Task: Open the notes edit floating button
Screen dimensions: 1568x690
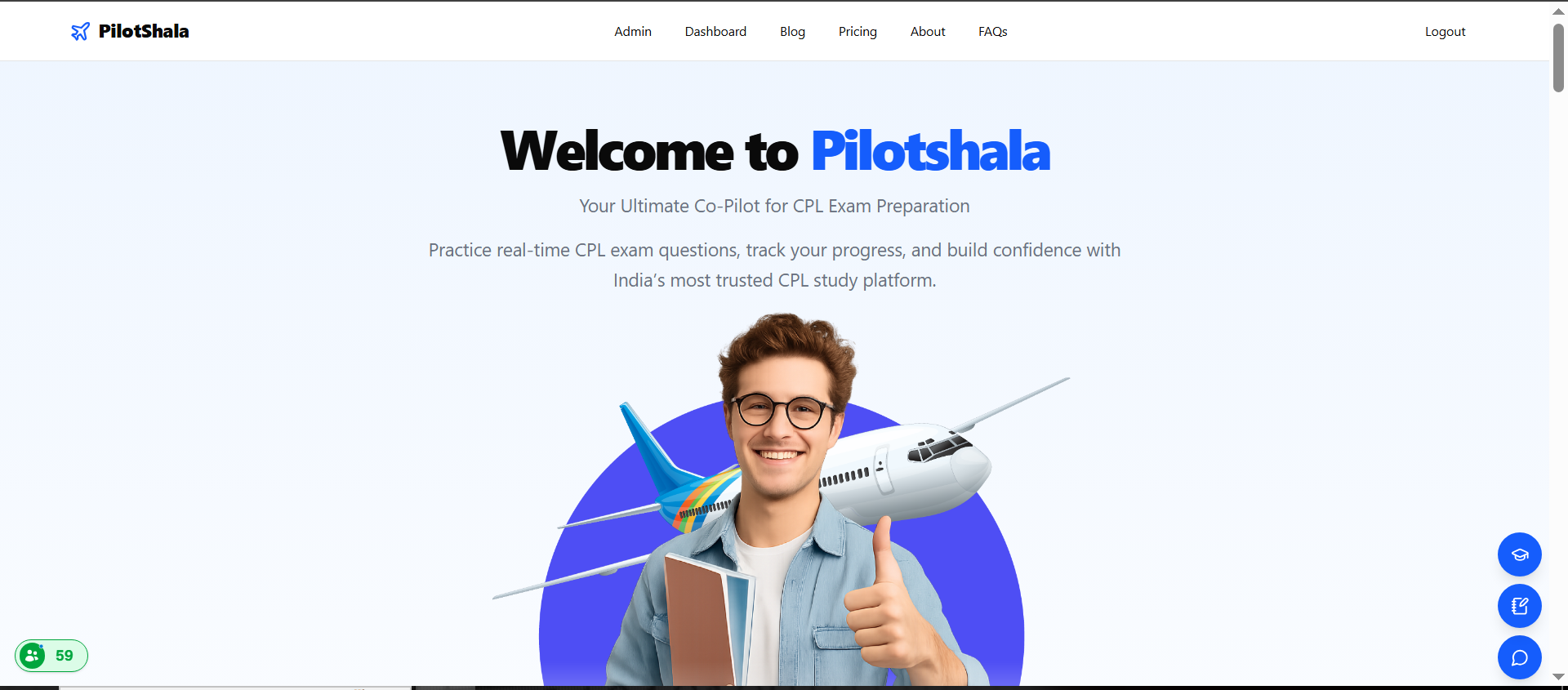Action: click(x=1519, y=606)
